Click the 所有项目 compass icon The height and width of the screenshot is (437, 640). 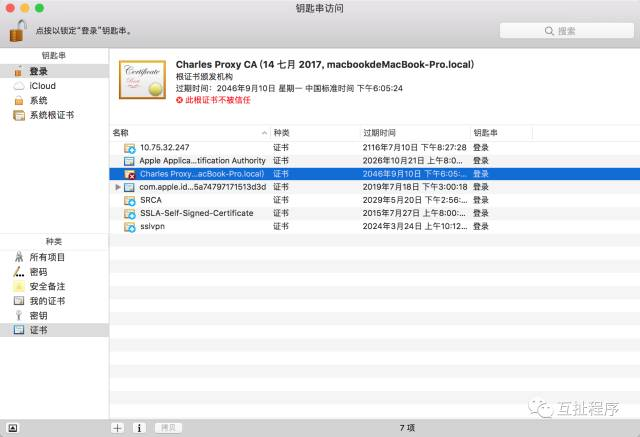tap(19, 257)
